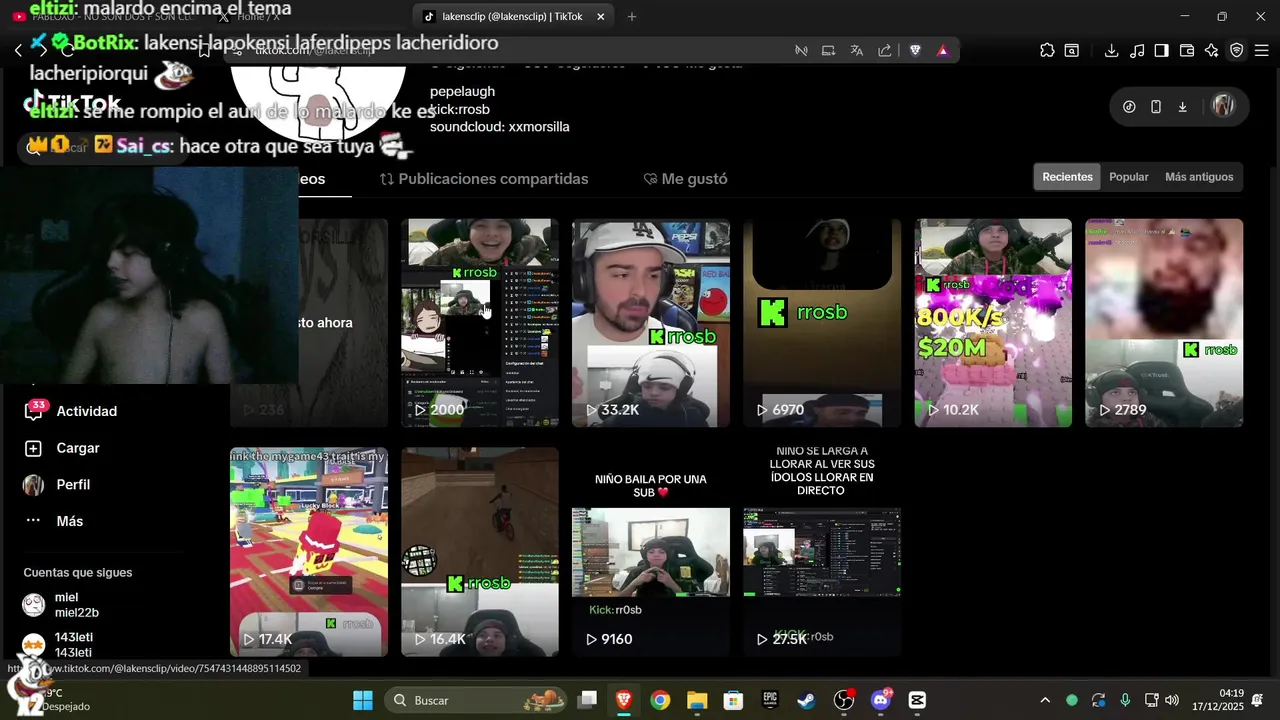
Task: Click the Cargar upload plus icon
Action: click(33, 448)
